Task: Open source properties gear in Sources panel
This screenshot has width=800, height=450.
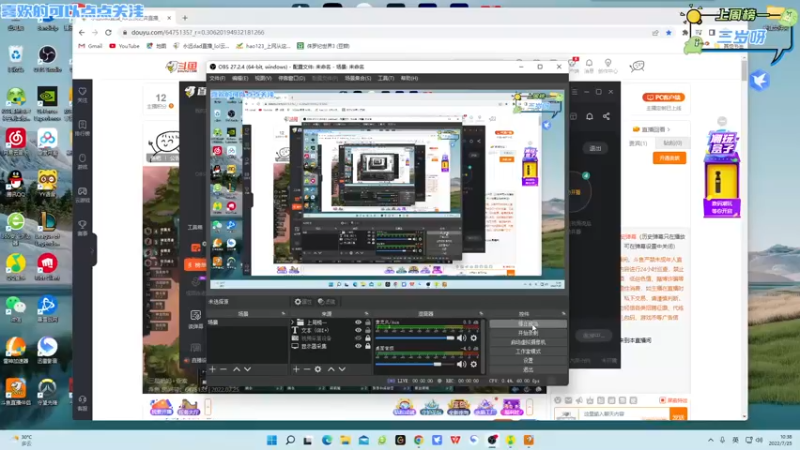Action: pos(318,369)
